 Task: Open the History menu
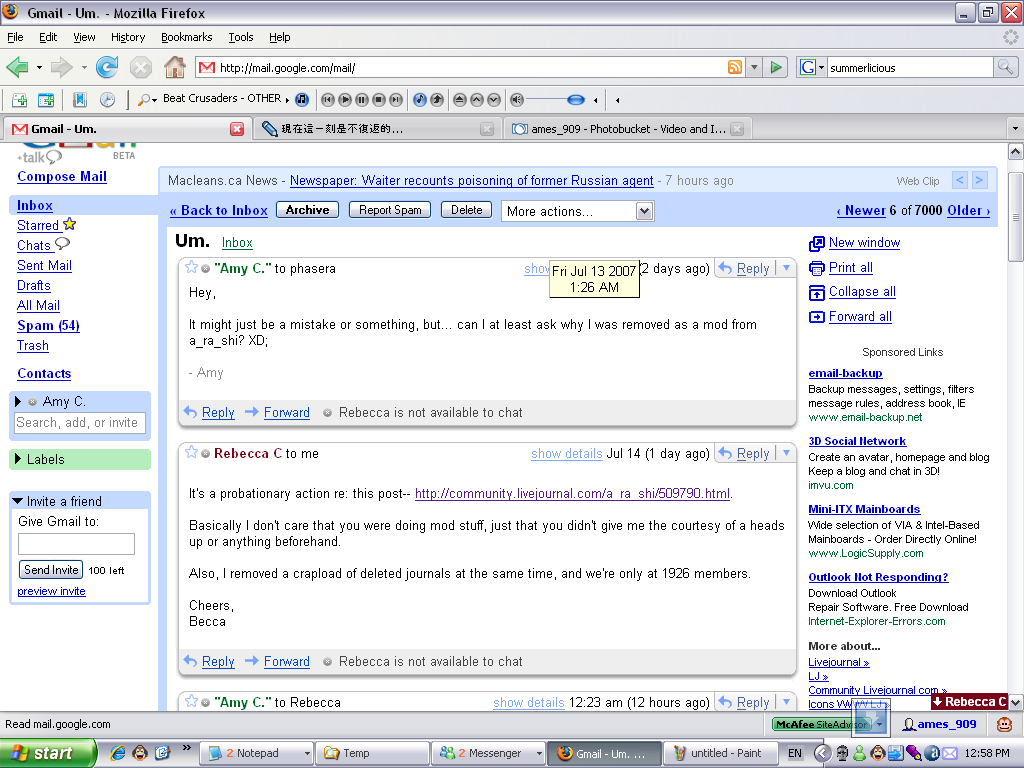click(x=127, y=37)
